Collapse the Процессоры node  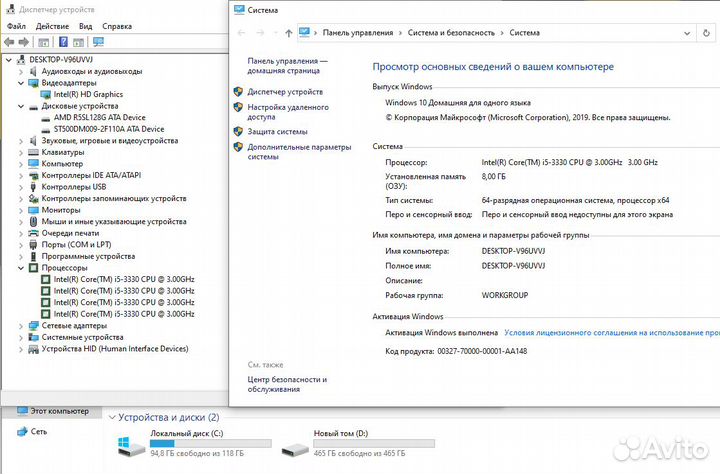click(x=21, y=268)
